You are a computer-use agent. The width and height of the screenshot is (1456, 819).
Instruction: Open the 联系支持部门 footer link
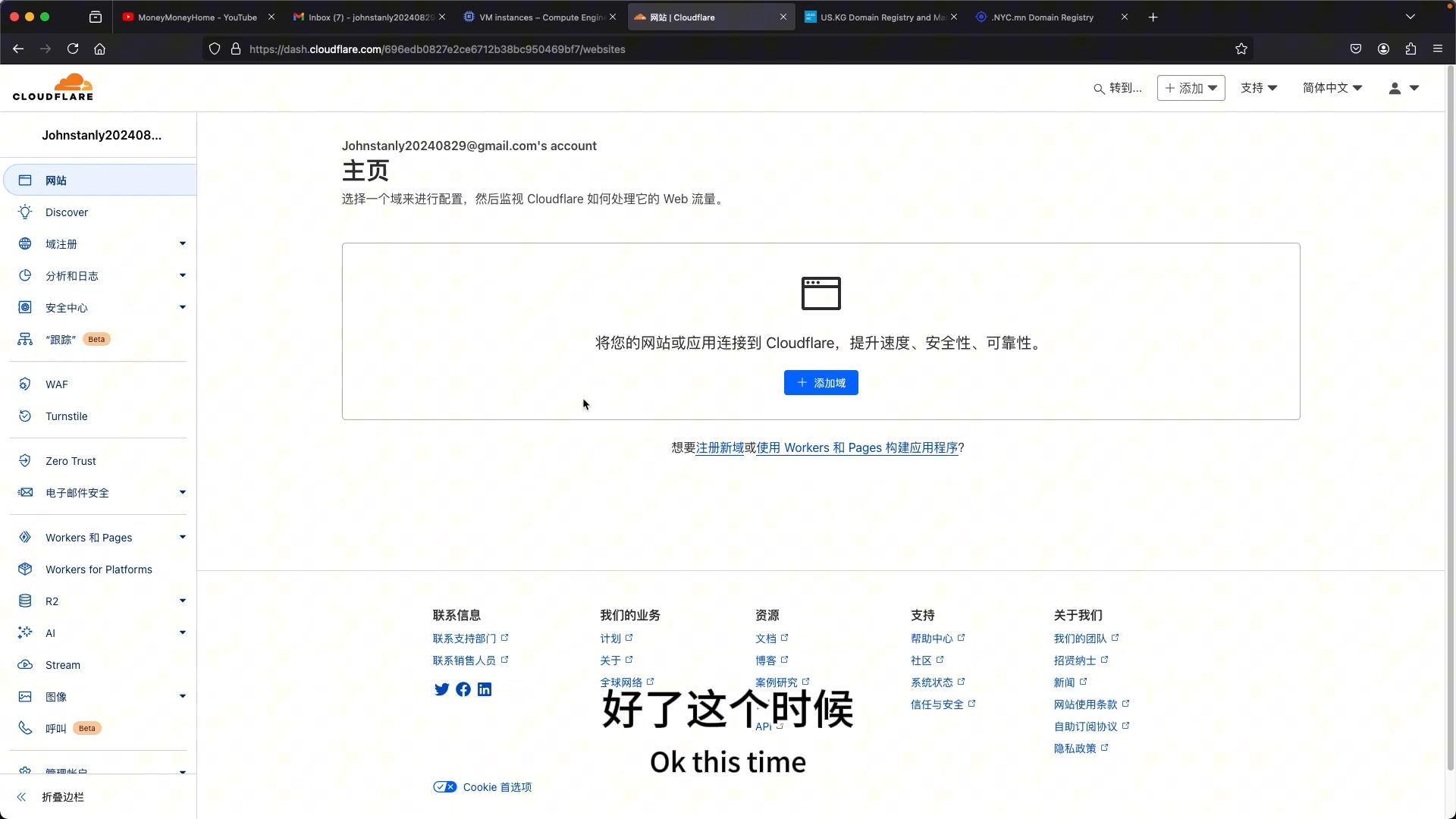pyautogui.click(x=470, y=639)
